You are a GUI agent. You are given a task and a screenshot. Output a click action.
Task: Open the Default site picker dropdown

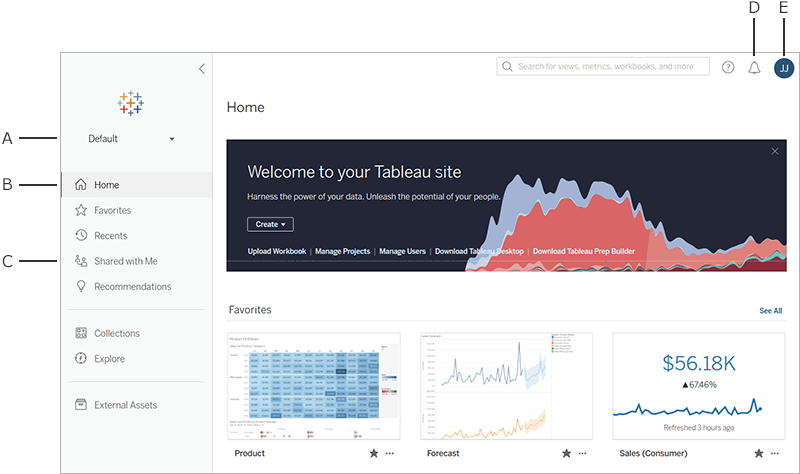tap(131, 139)
